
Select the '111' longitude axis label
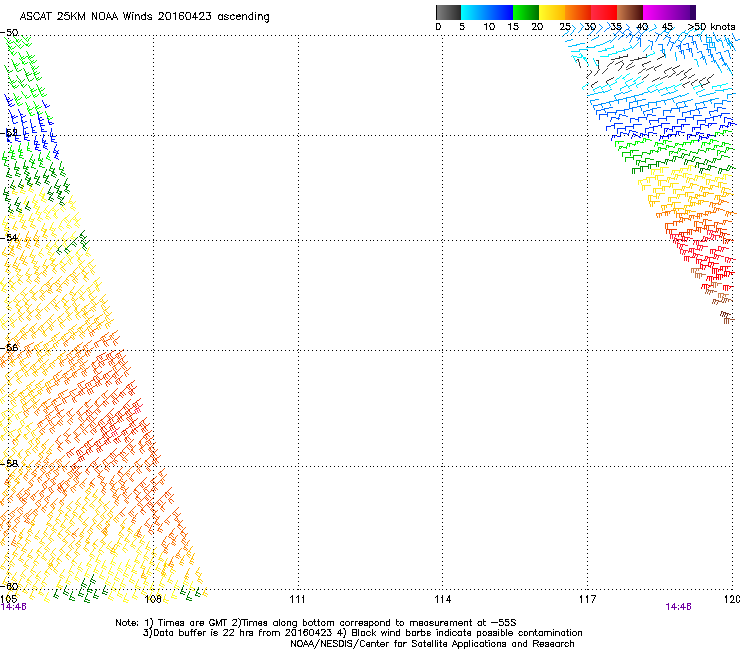click(x=297, y=599)
